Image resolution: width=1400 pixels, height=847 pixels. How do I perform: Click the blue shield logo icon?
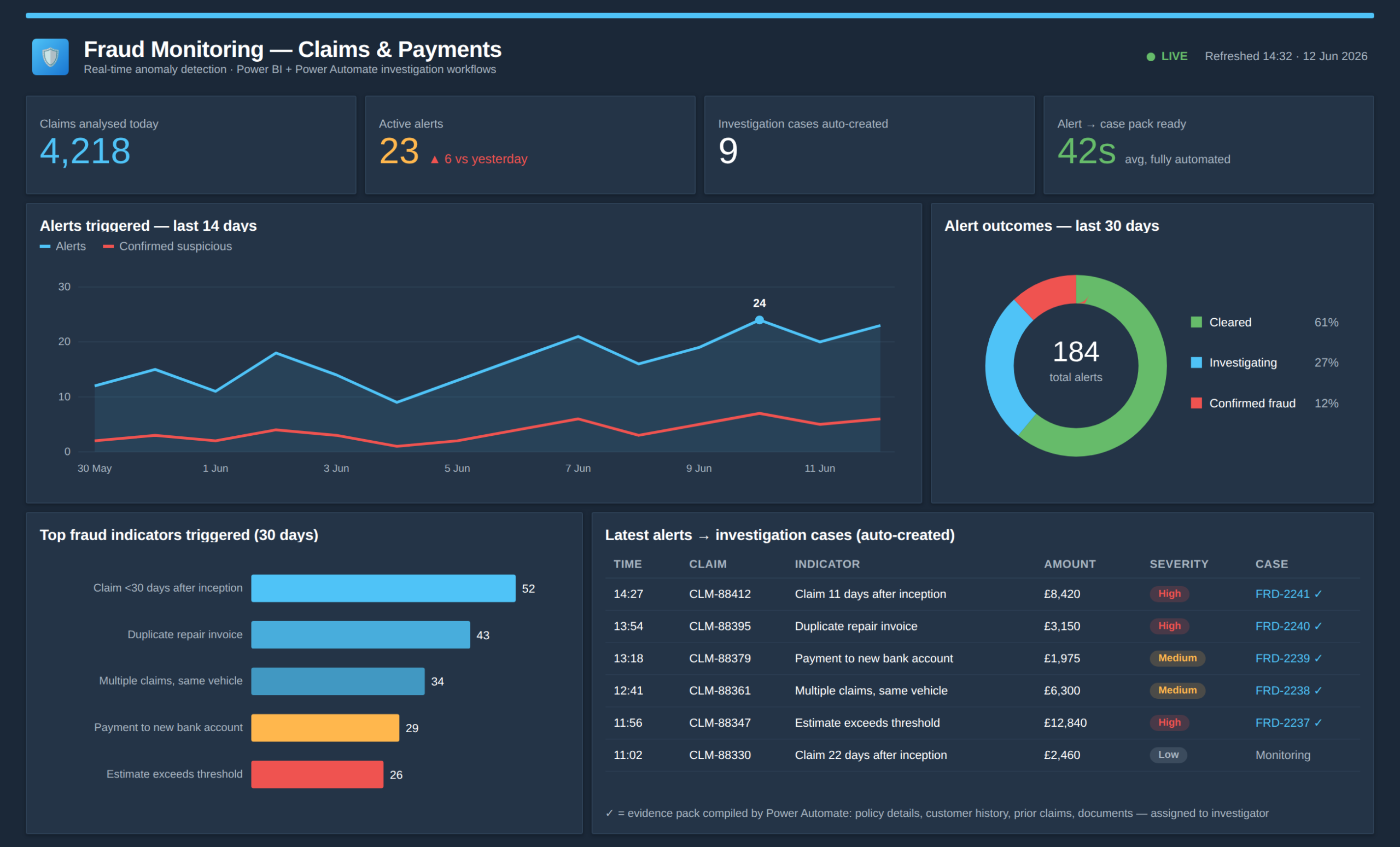(50, 57)
